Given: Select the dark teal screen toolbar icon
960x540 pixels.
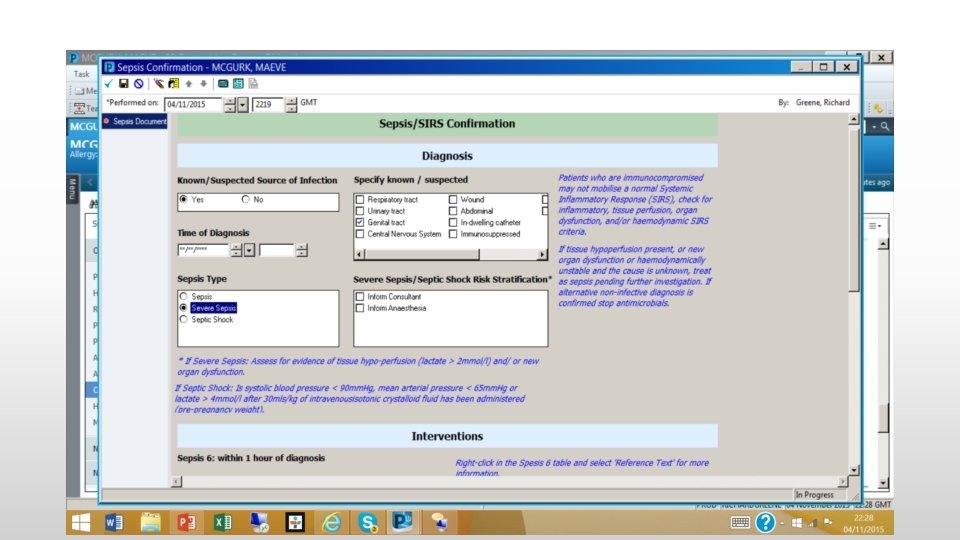Looking at the screenshot, I should click(223, 84).
